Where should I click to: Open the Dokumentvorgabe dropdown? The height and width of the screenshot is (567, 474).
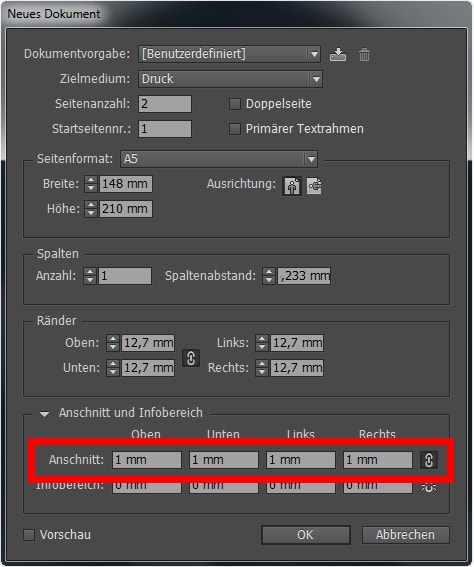pos(229,54)
